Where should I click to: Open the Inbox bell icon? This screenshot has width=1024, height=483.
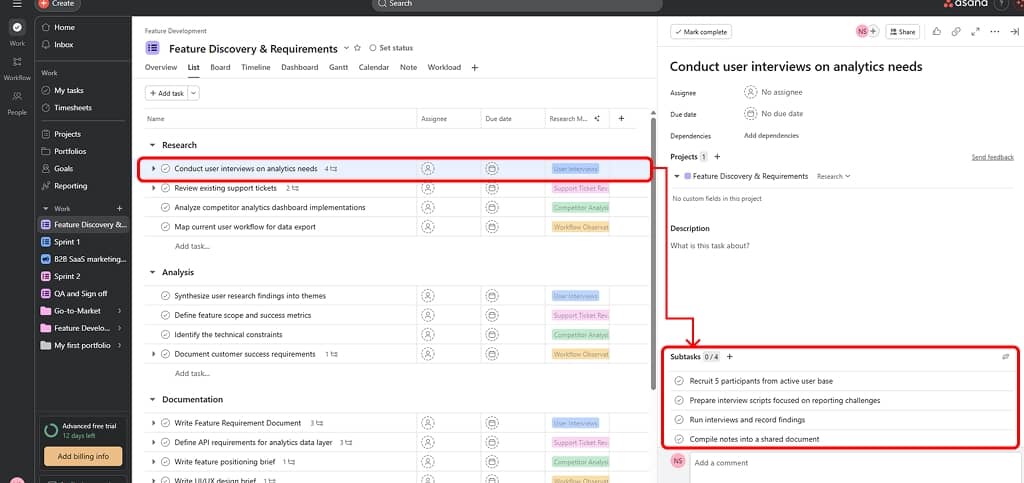tap(46, 45)
